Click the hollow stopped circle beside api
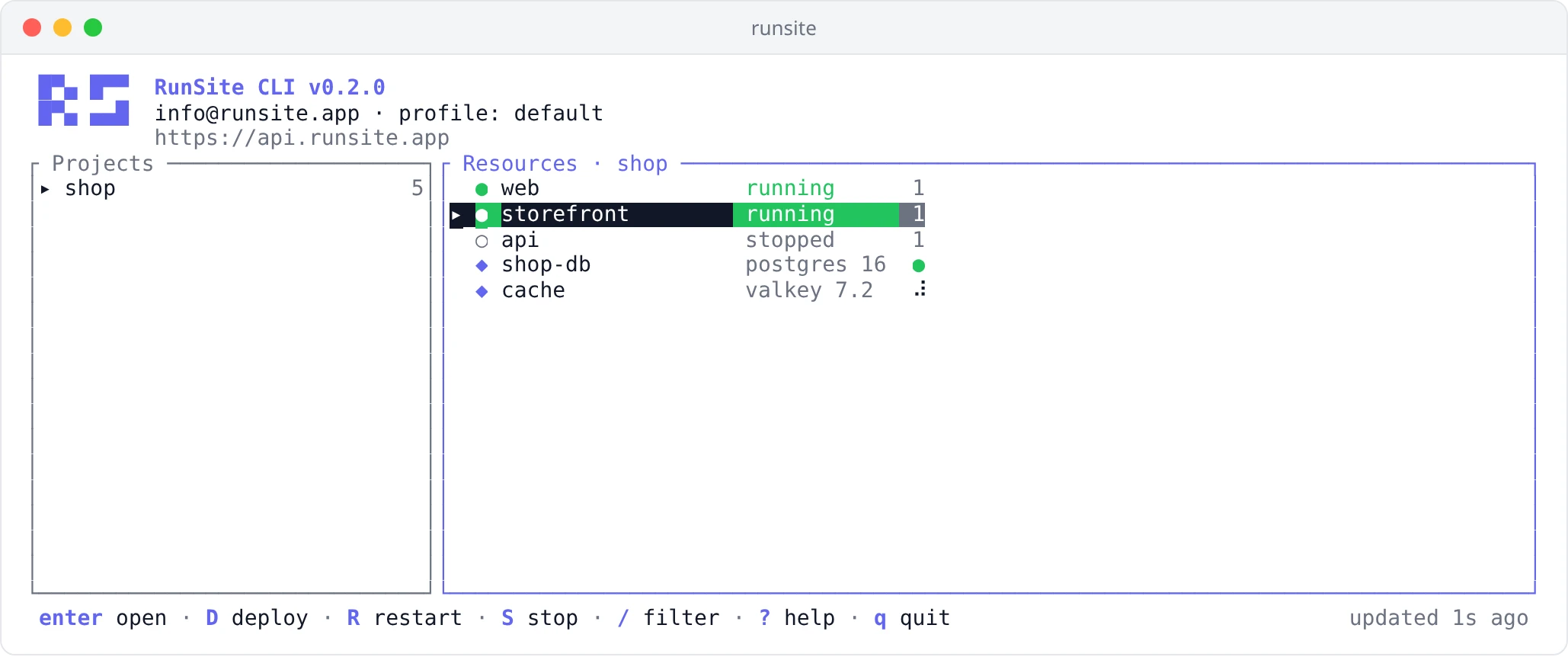 [482, 242]
